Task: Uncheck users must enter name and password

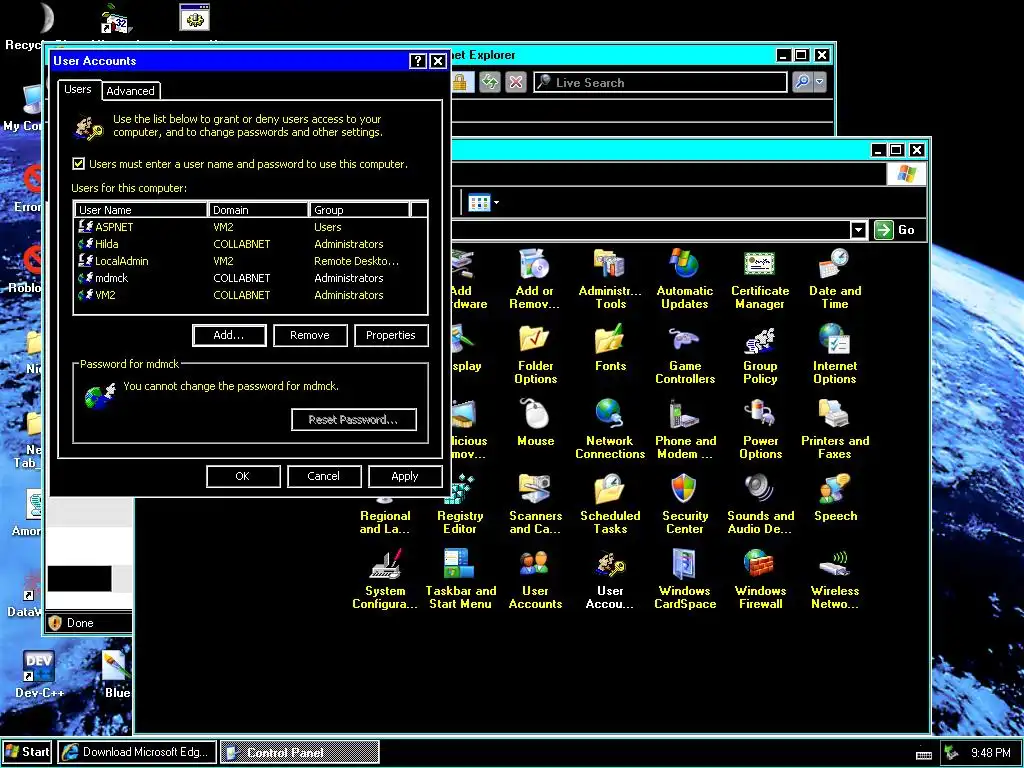Action: [x=78, y=164]
